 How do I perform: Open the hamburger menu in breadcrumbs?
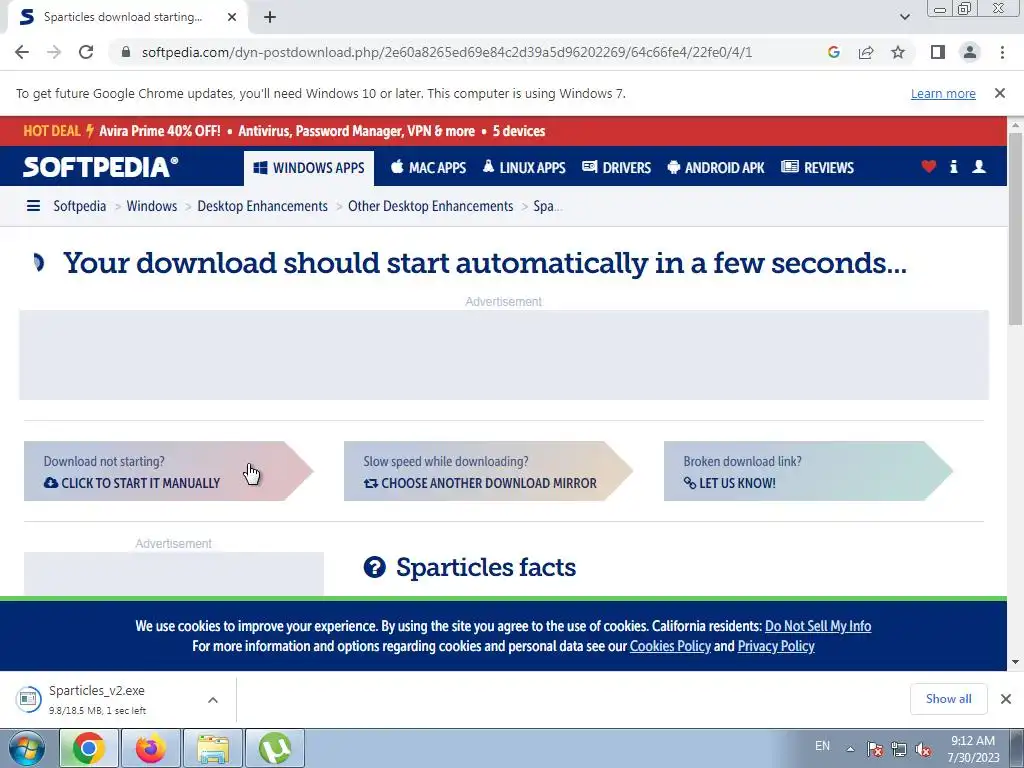click(33, 206)
